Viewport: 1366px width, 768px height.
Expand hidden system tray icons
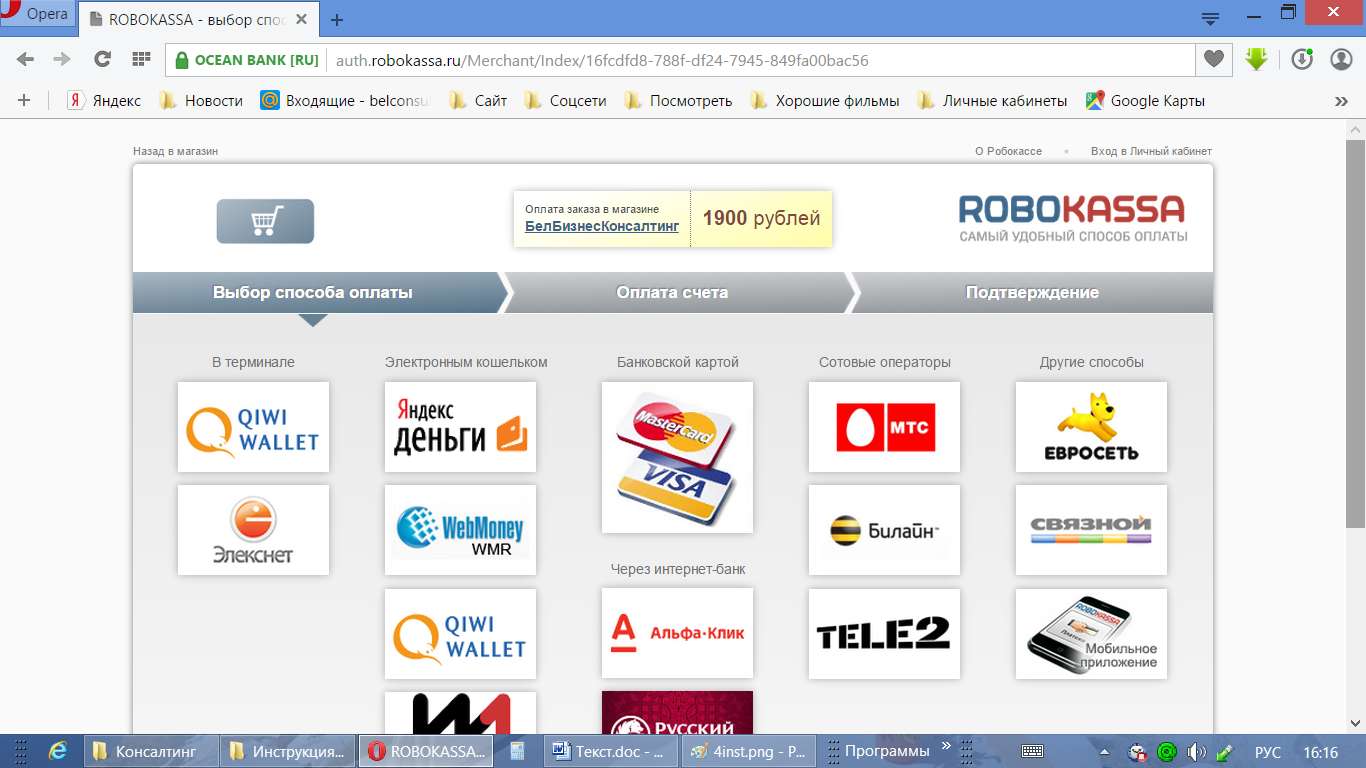(x=1104, y=752)
